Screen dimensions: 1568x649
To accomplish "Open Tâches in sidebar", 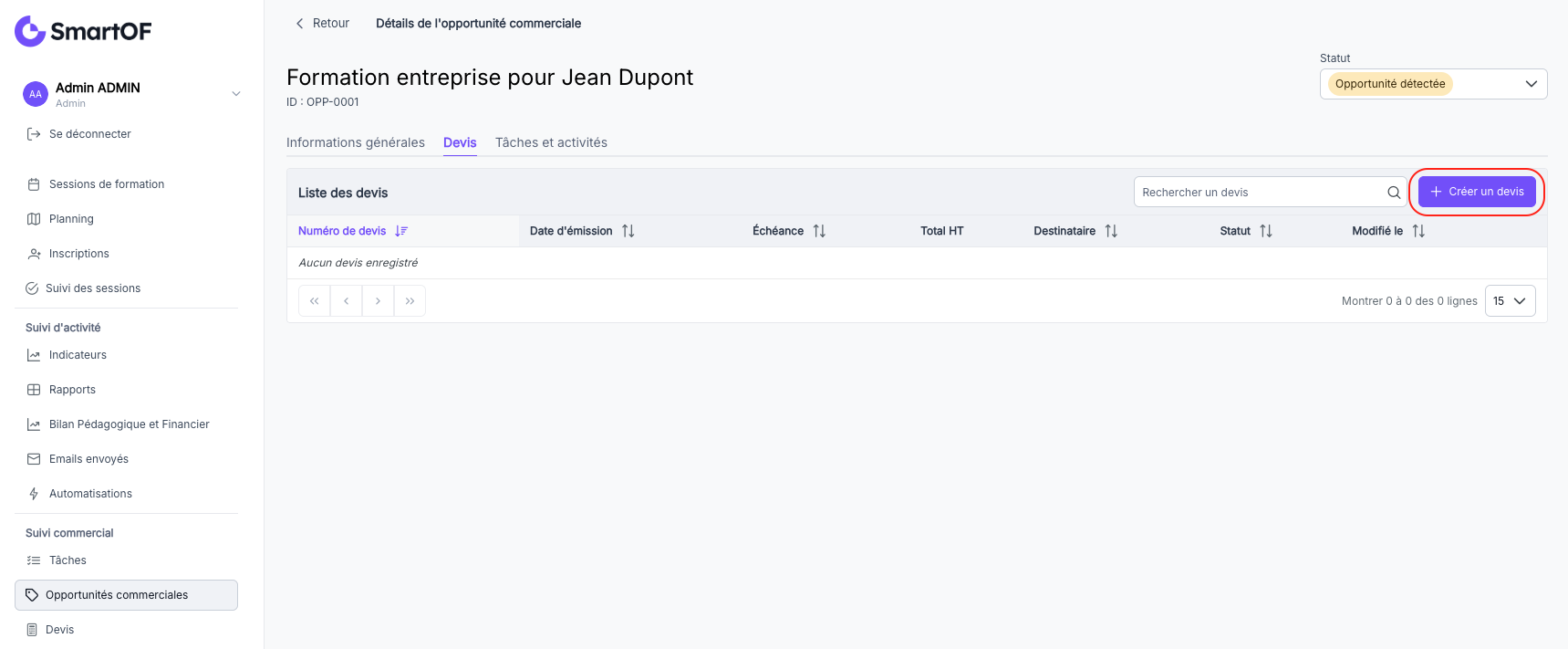I will tap(67, 560).
